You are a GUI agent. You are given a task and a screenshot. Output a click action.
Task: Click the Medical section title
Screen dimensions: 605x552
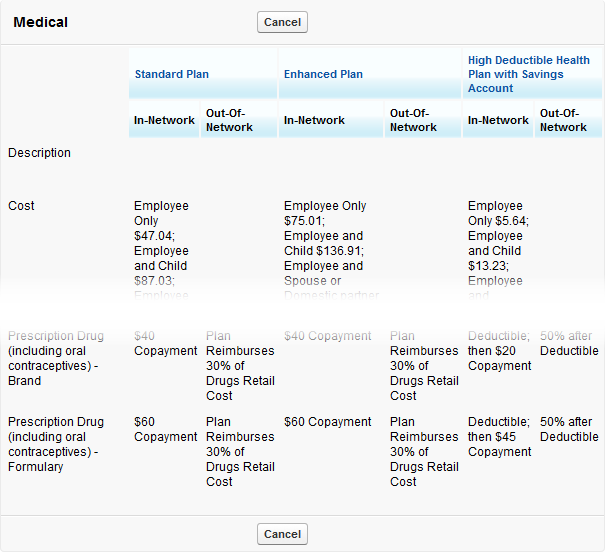pos(40,22)
